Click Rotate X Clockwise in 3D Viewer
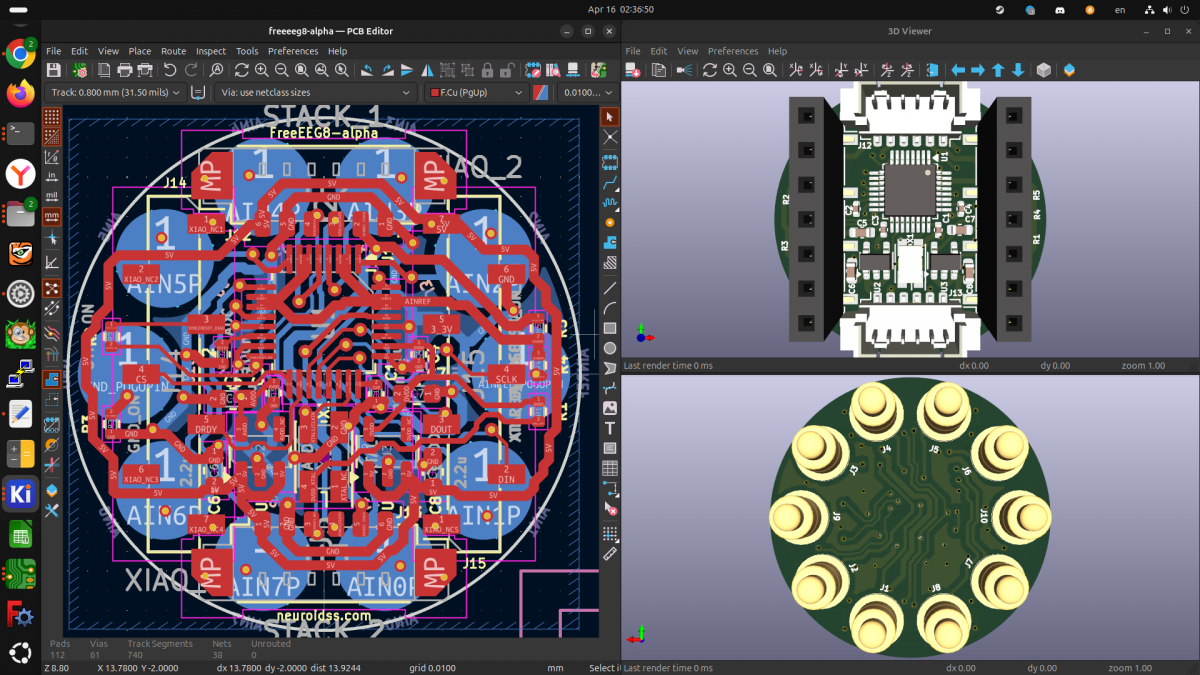Screen dimensions: 1200x675 pos(796,70)
